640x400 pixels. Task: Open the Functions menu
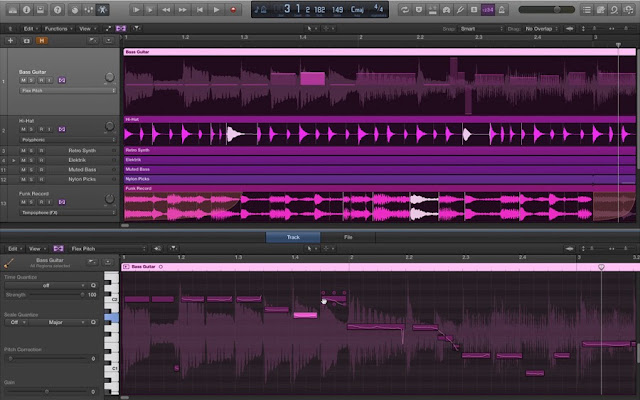pyautogui.click(x=58, y=29)
